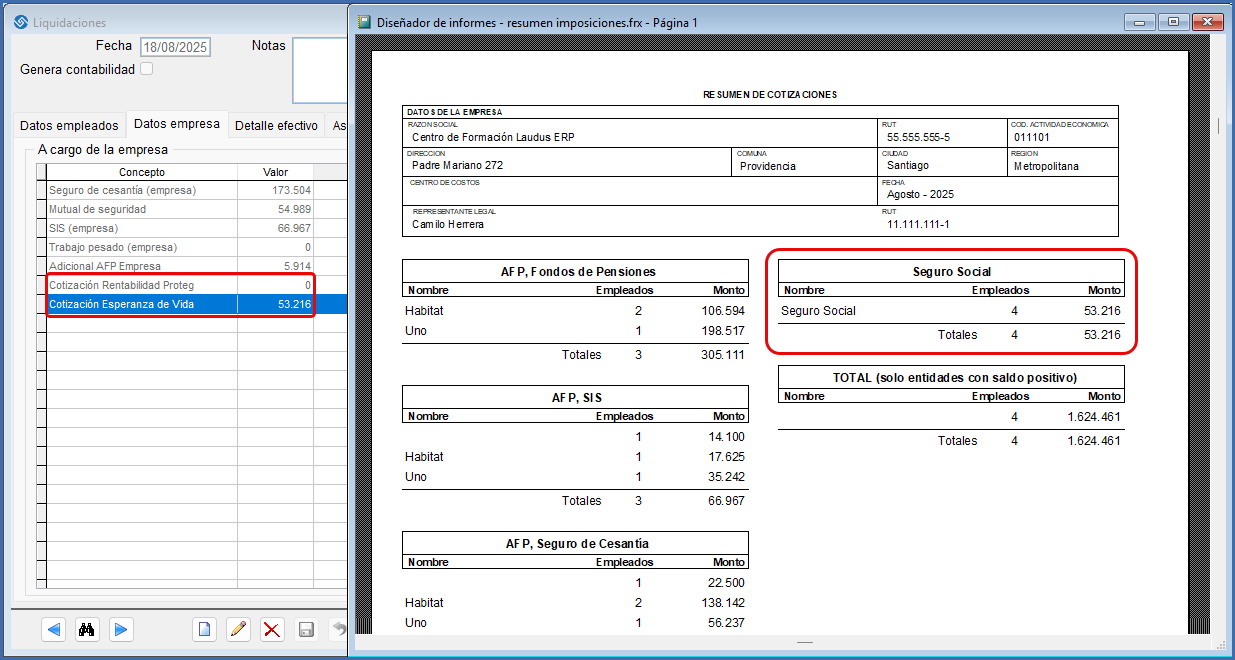Switch to the Datos empleados tab
This screenshot has height=660, width=1235.
tap(69, 126)
